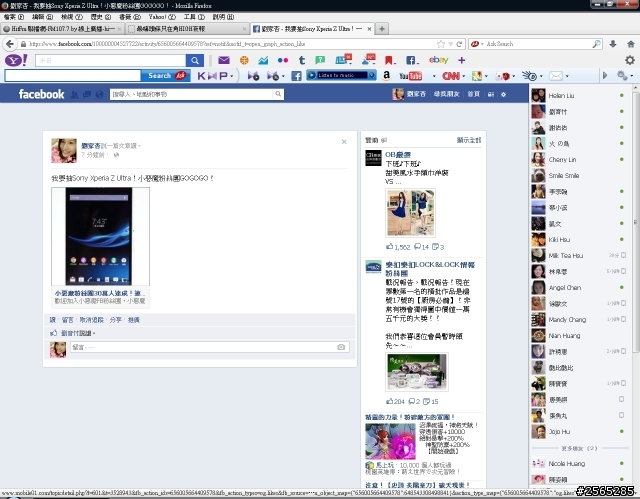Open the eBay icon in Yahoo toolbar
This screenshot has width=640, height=499.
tap(438, 60)
